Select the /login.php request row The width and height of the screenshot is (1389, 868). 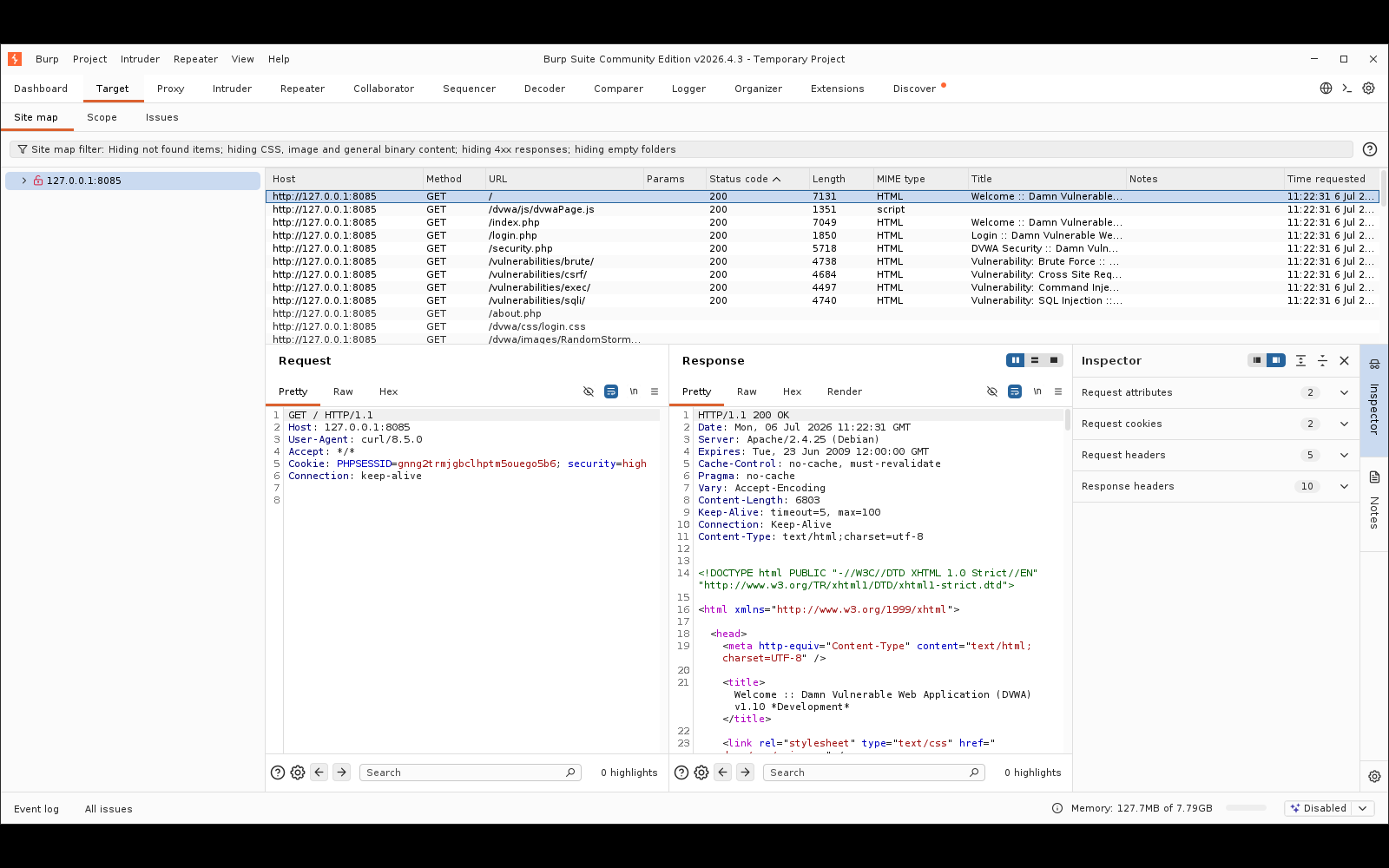click(x=822, y=235)
